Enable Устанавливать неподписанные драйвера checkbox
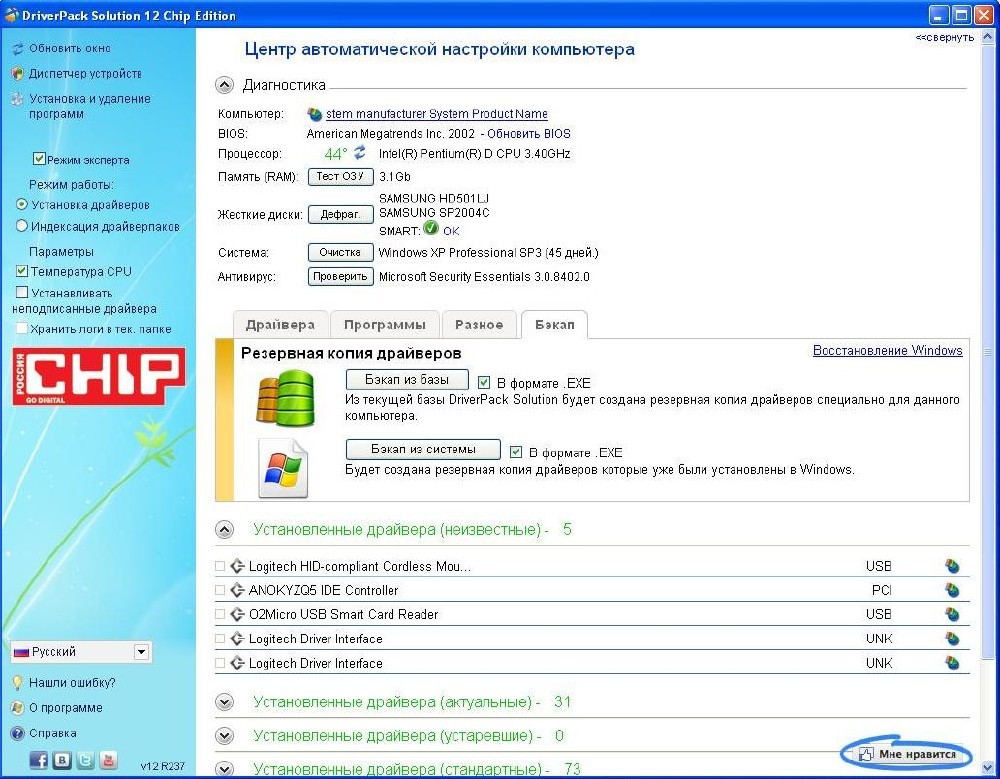This screenshot has height=779, width=1000. pyautogui.click(x=22, y=292)
